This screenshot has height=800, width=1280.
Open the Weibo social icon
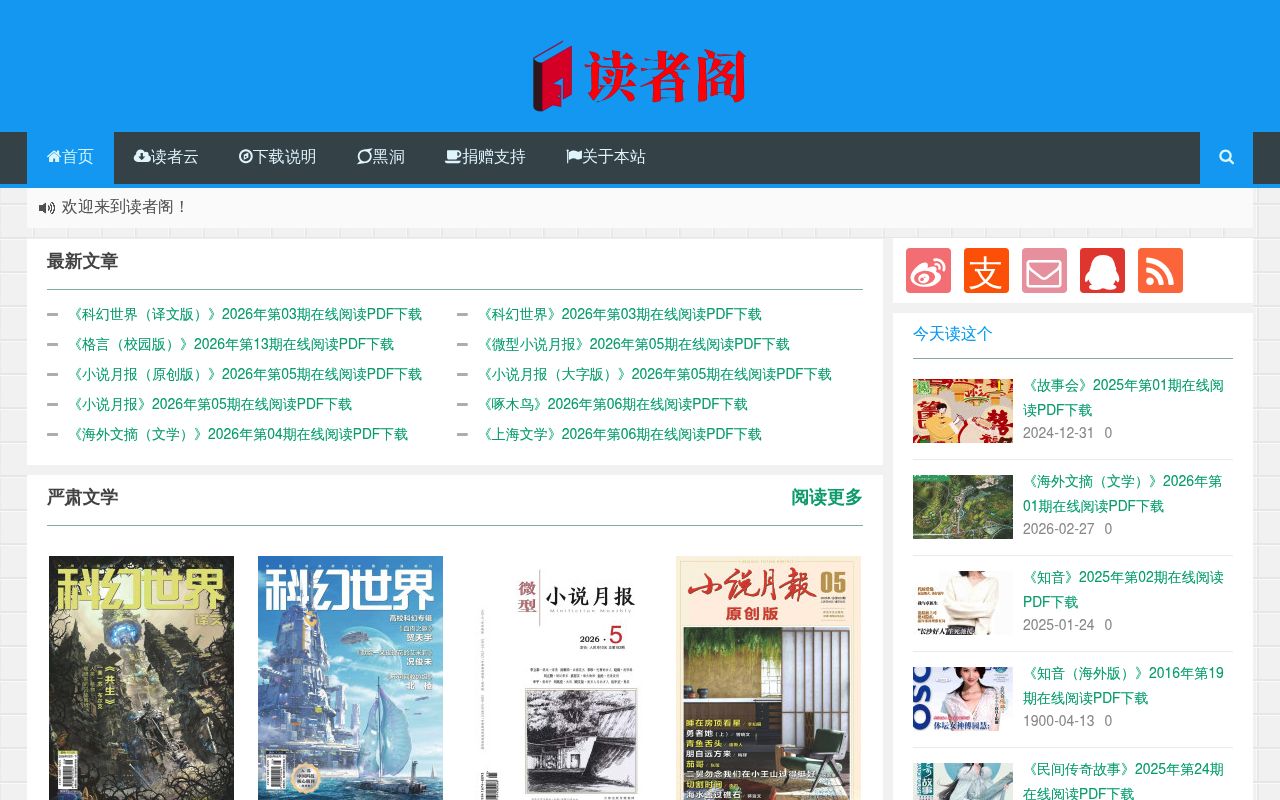pyautogui.click(x=928, y=270)
